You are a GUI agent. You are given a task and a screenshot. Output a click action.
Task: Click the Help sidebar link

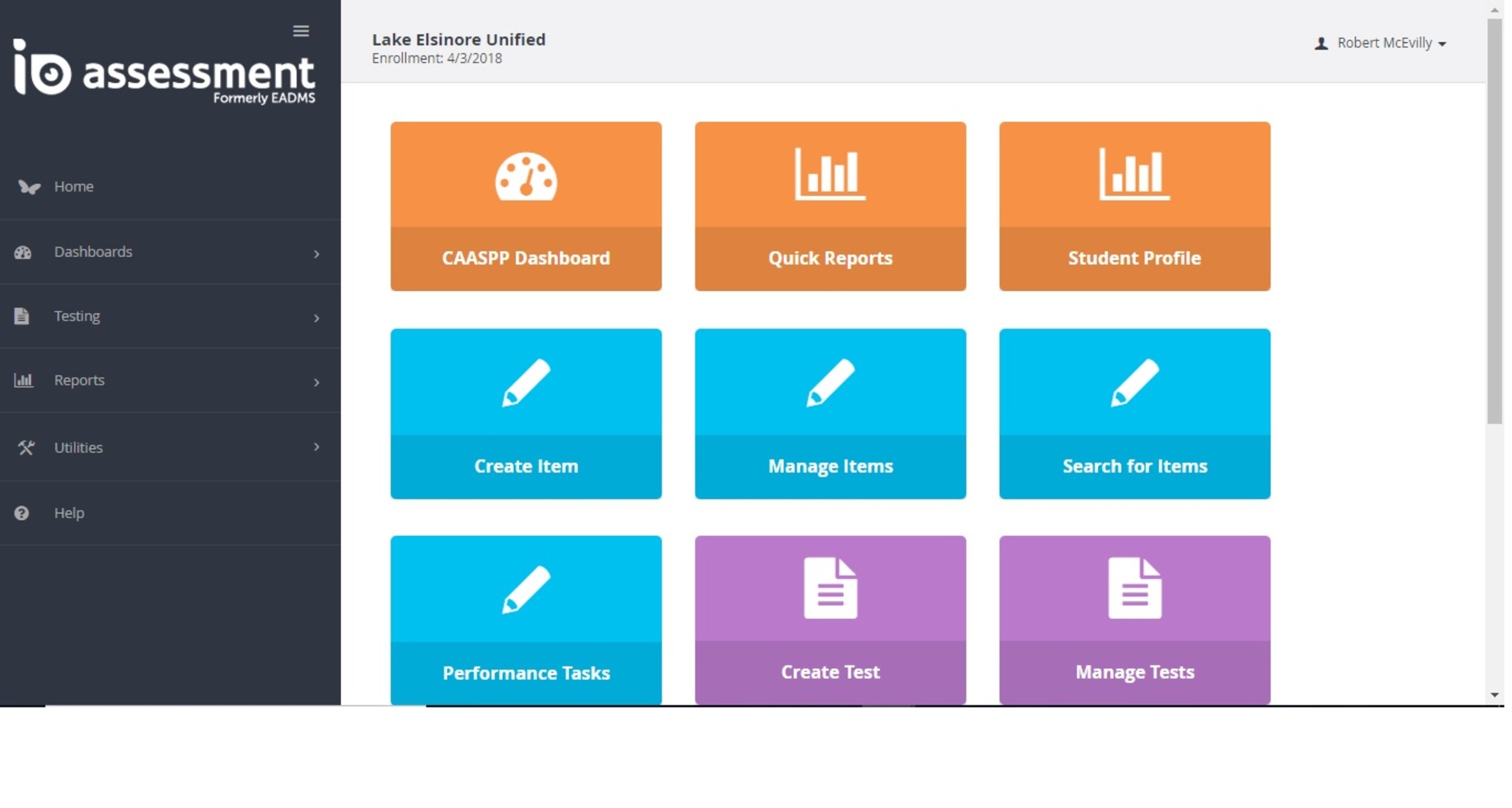[x=69, y=513]
